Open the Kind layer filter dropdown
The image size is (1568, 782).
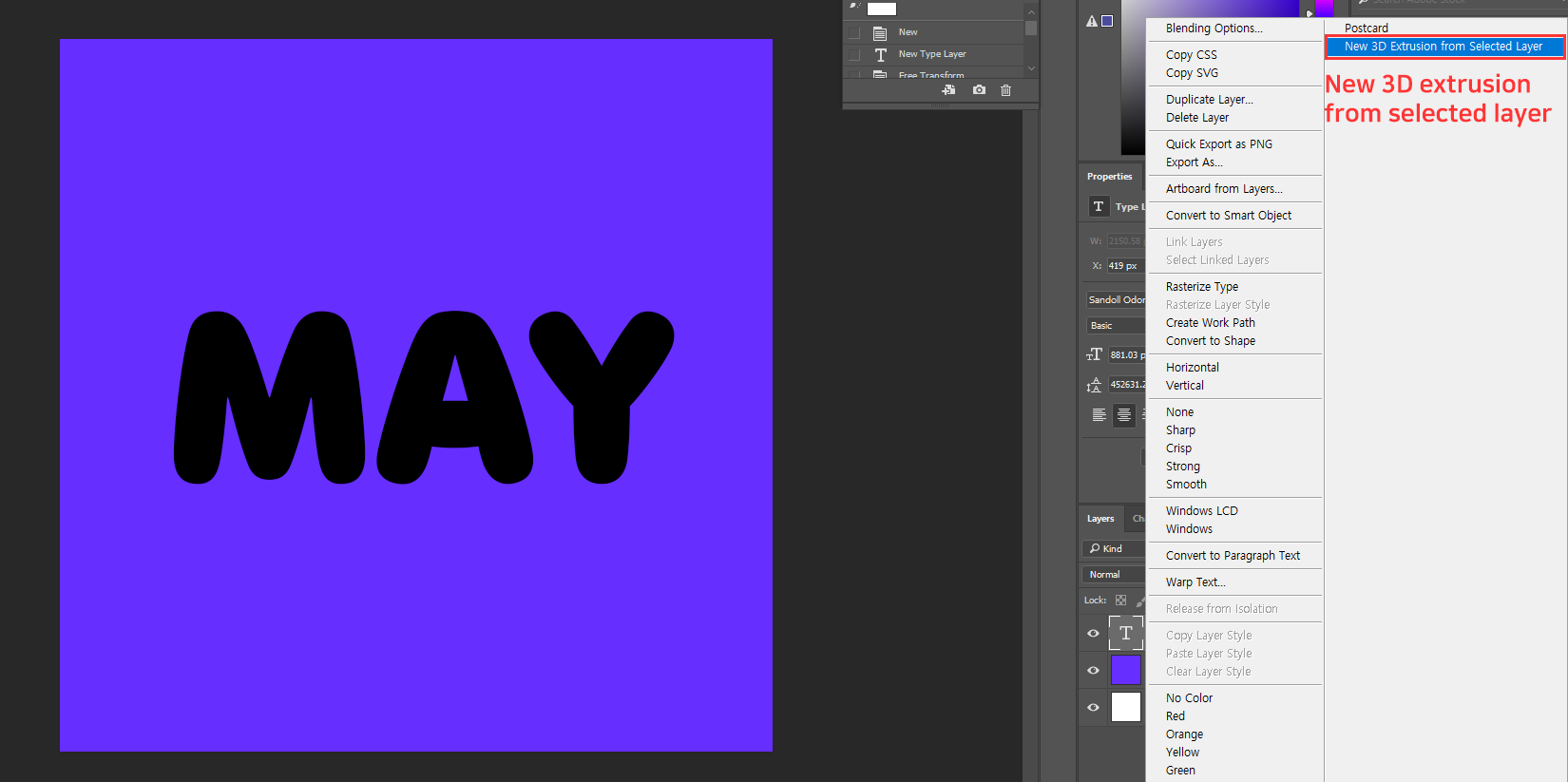1114,548
